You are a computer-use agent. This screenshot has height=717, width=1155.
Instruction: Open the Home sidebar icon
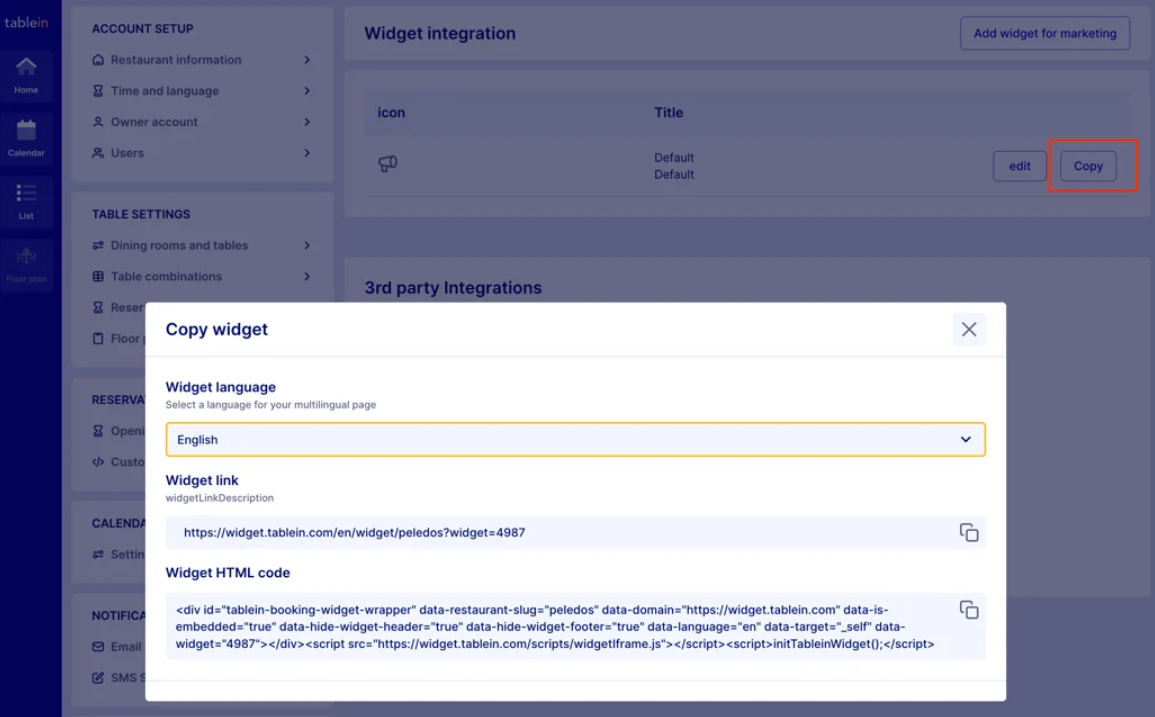point(26,76)
